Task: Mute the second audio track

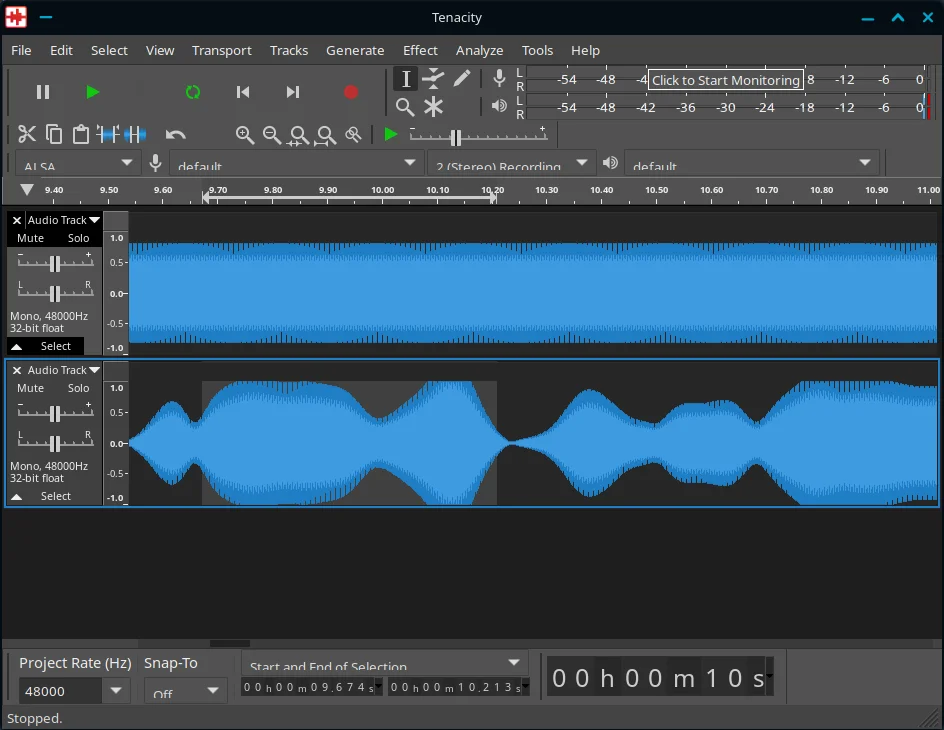Action: [31, 388]
